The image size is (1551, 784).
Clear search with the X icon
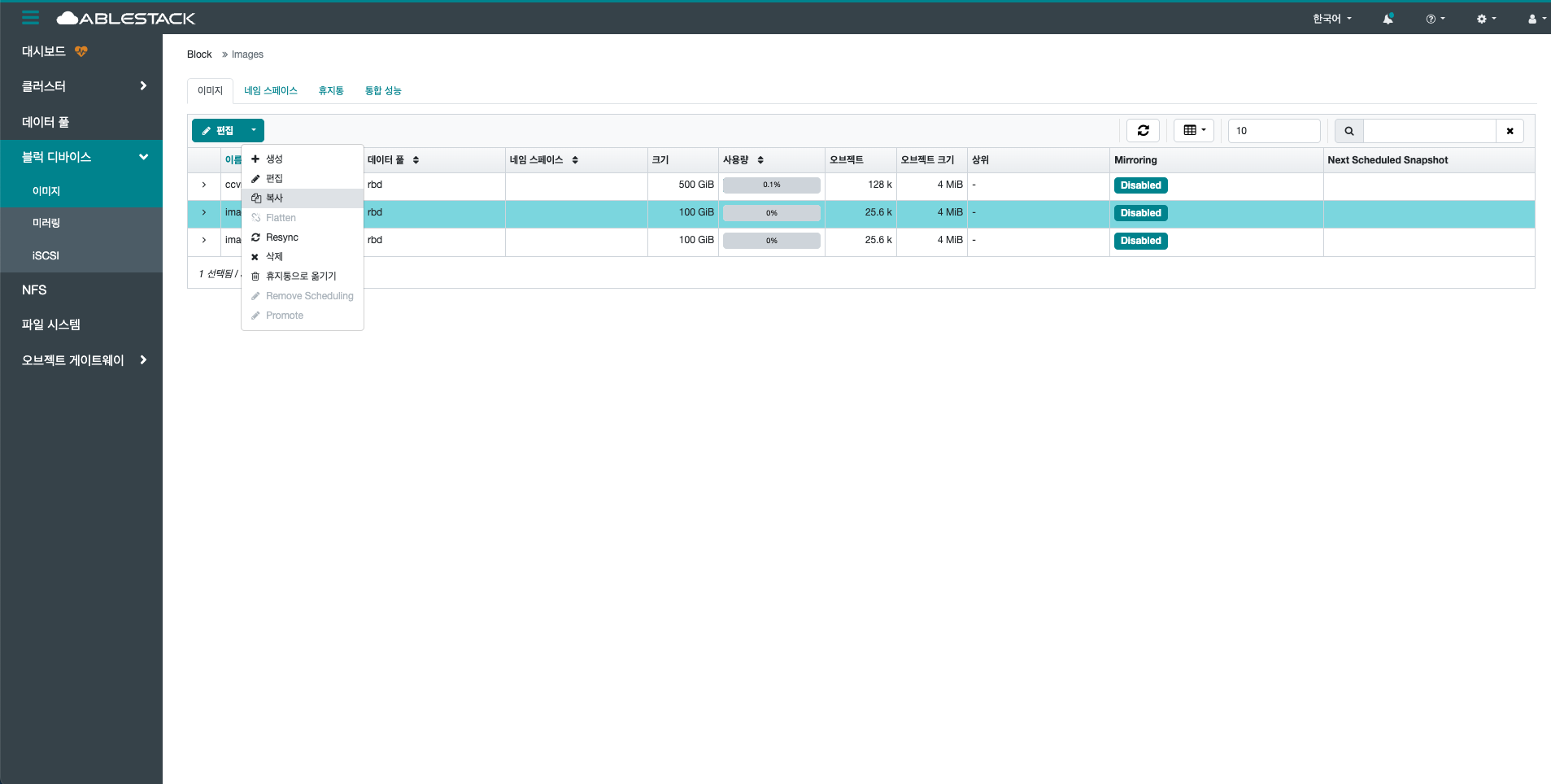[1510, 131]
